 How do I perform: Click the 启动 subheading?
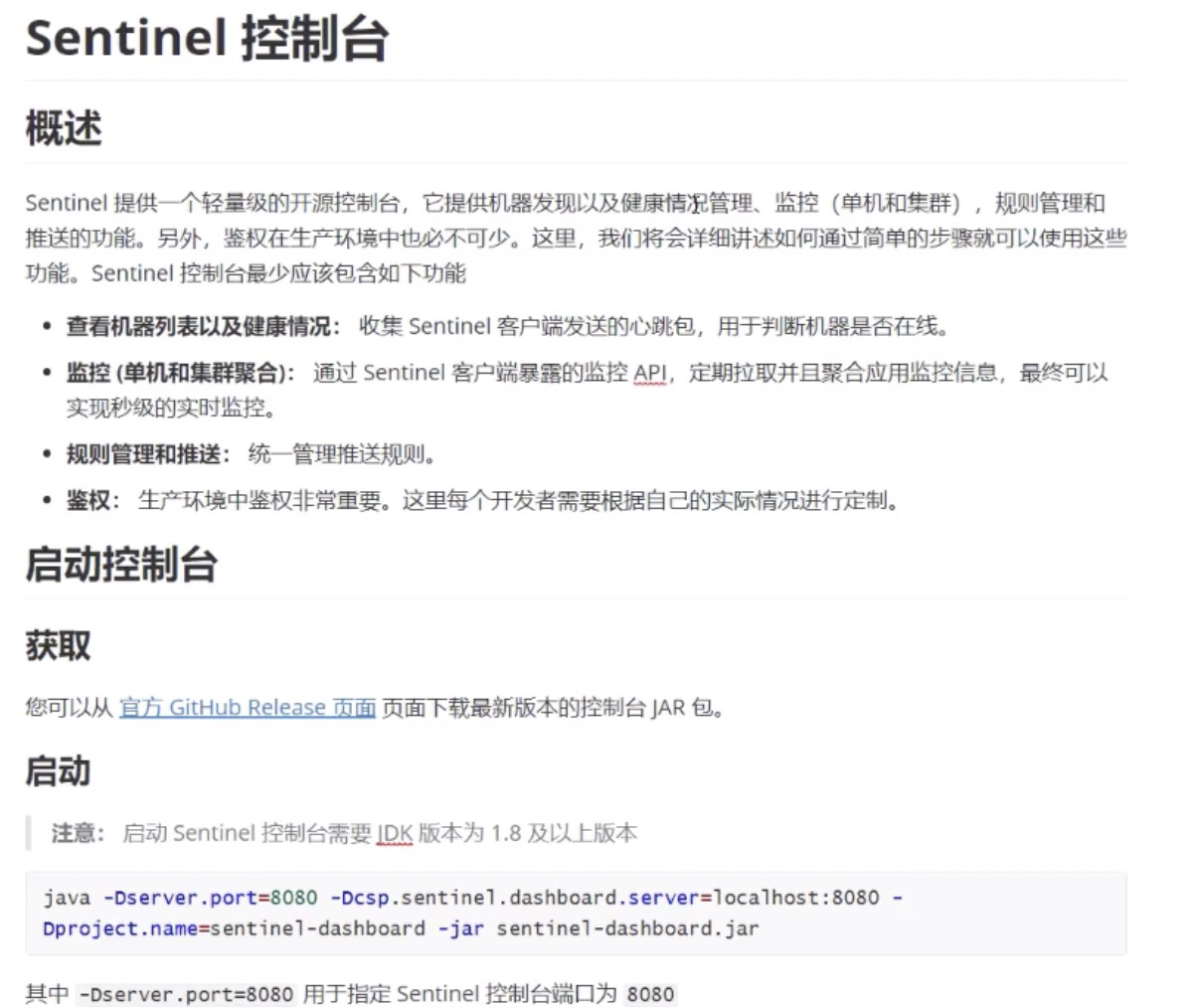click(58, 771)
